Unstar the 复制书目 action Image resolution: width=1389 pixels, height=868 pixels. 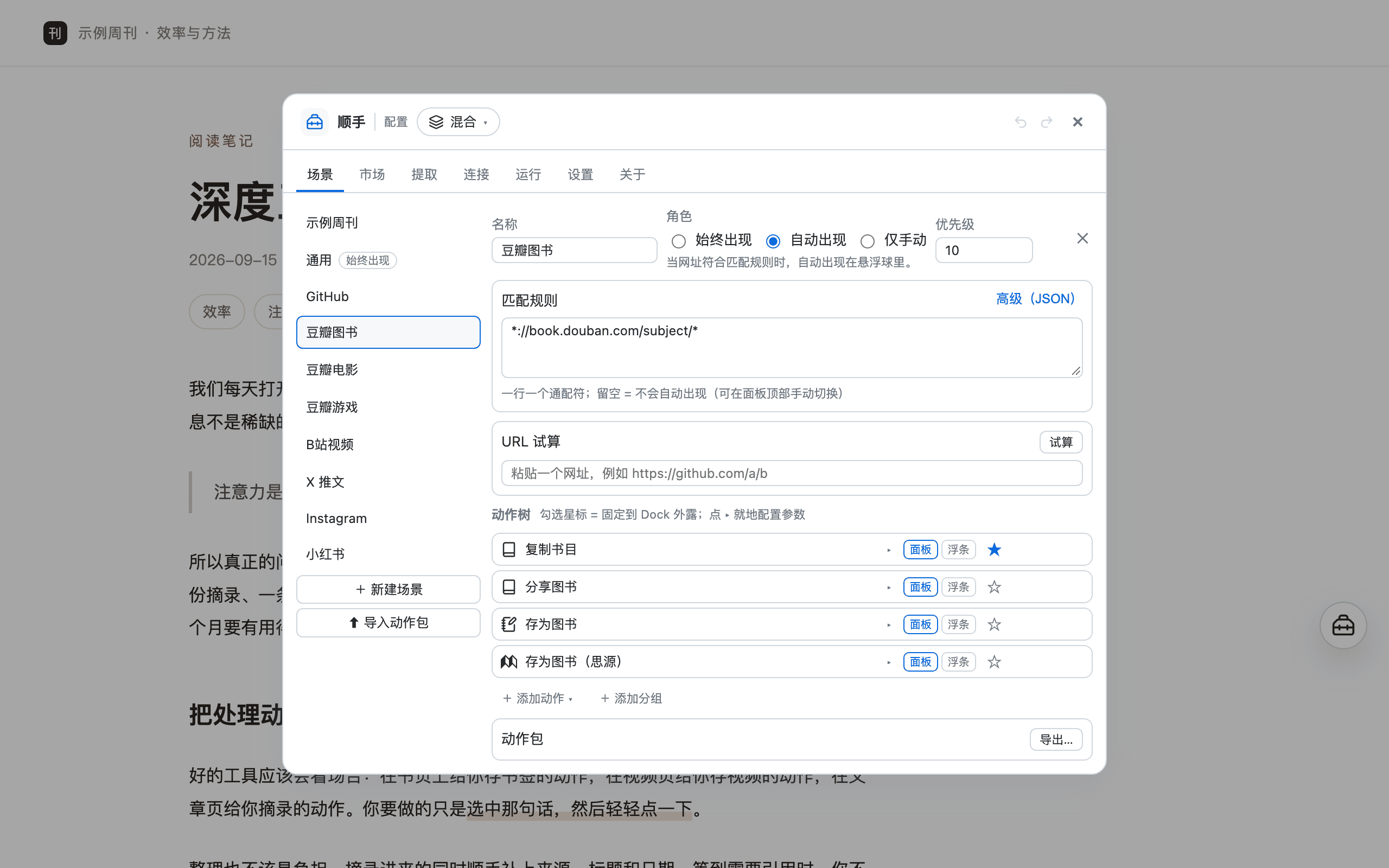[x=994, y=550]
